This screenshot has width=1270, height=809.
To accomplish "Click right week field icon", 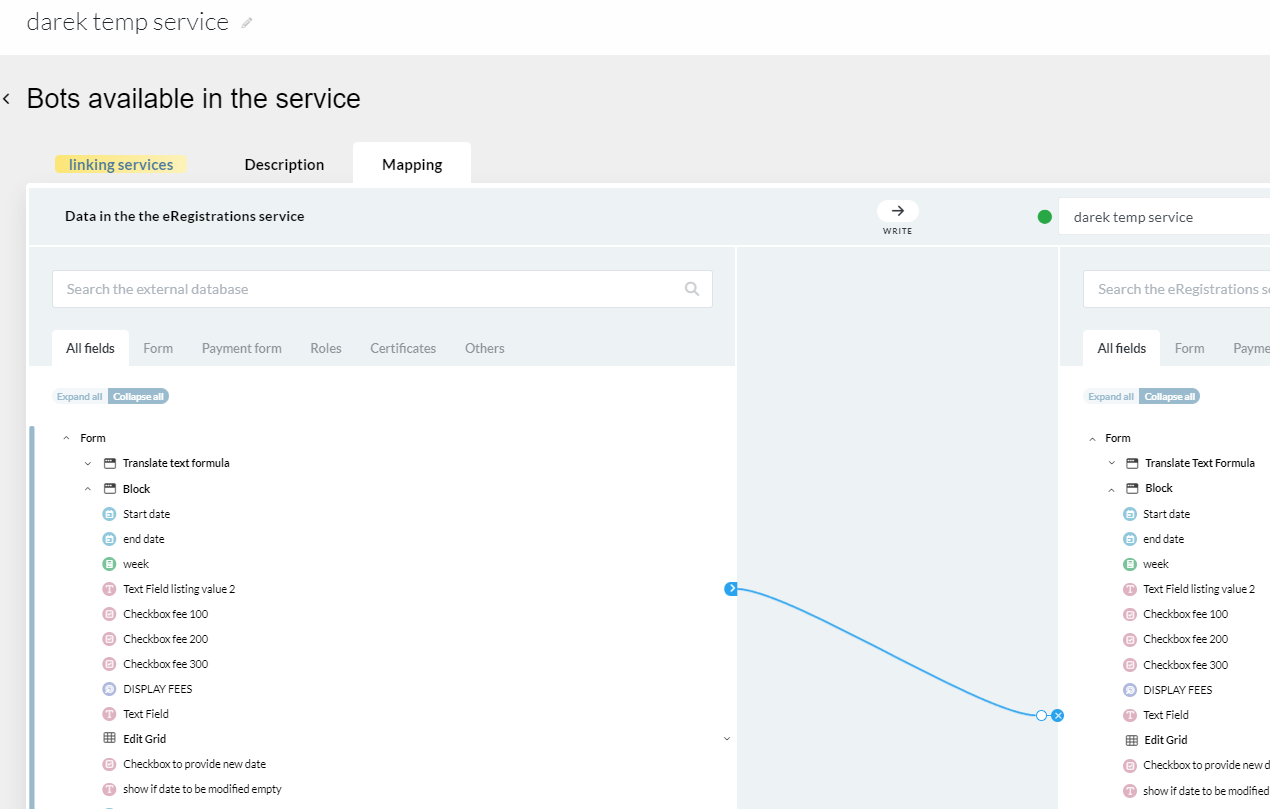I will click(1130, 564).
